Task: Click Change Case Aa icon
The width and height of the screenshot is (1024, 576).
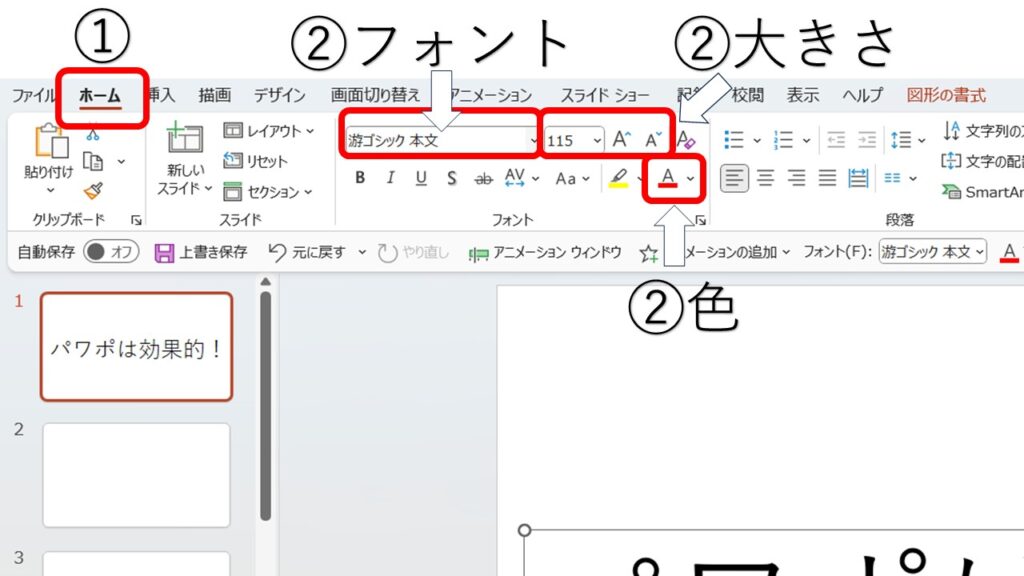Action: pos(566,178)
